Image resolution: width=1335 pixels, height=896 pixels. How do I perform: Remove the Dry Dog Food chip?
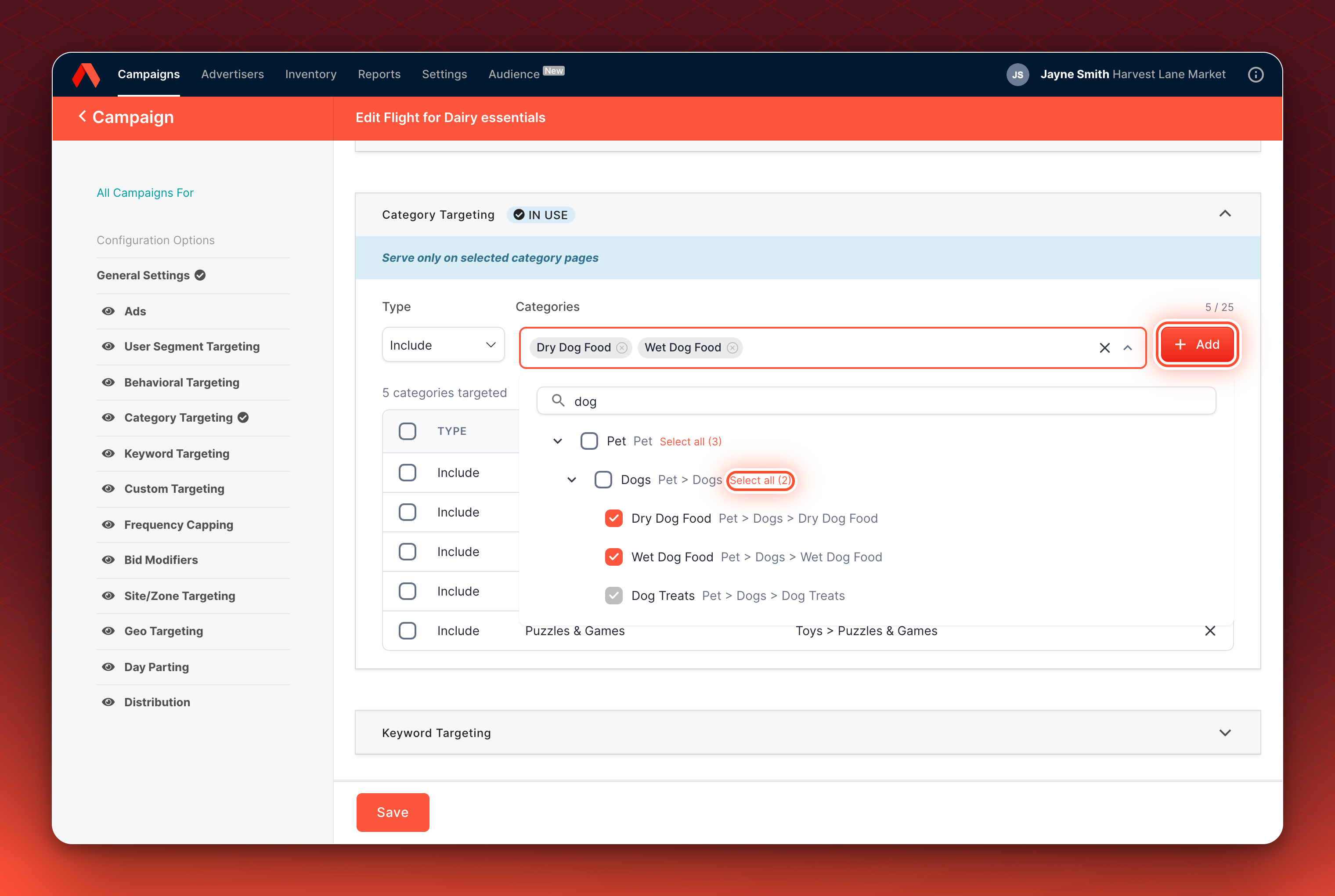[622, 347]
